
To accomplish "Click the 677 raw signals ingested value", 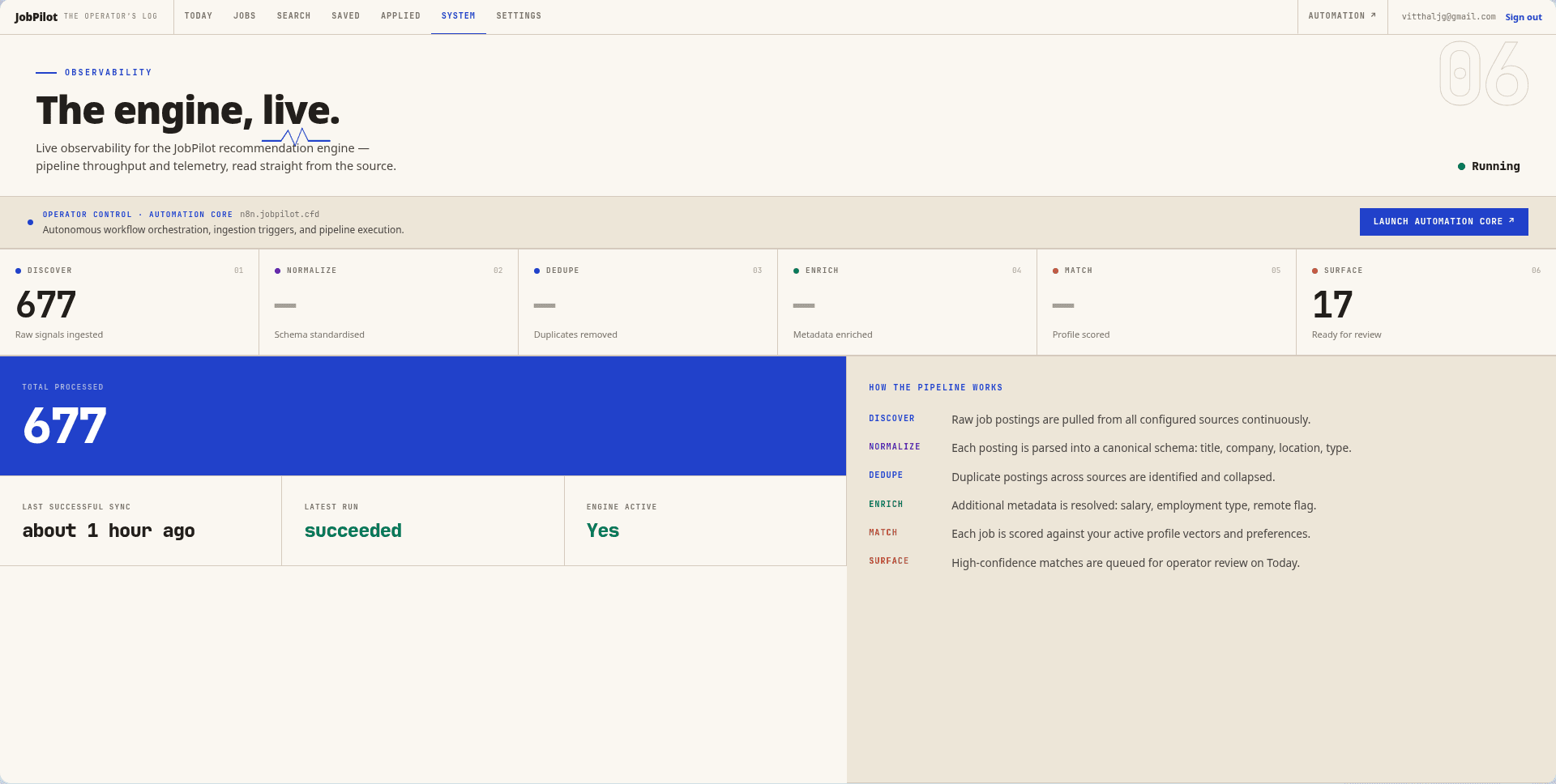I will coord(46,305).
